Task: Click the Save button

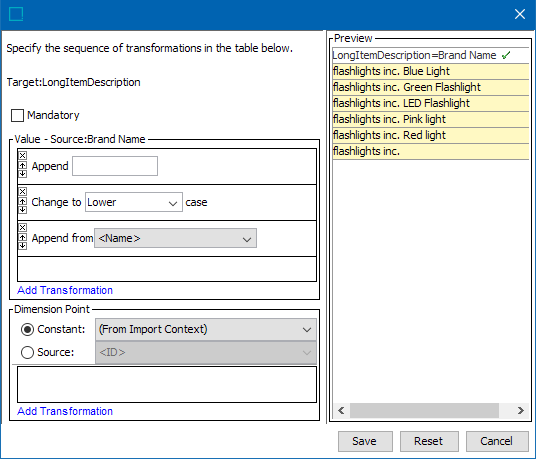Action: pos(365,441)
